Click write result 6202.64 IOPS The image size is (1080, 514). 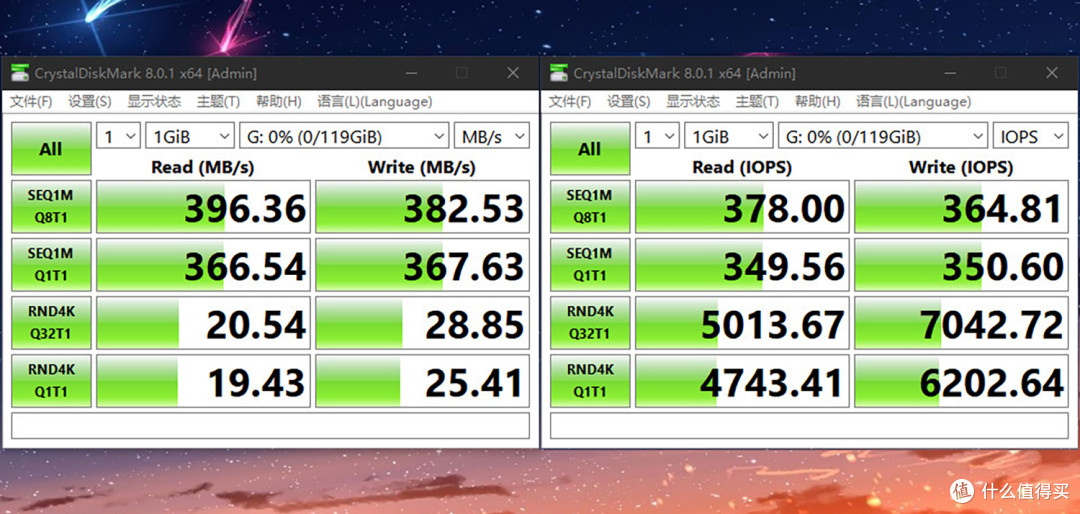(x=961, y=380)
